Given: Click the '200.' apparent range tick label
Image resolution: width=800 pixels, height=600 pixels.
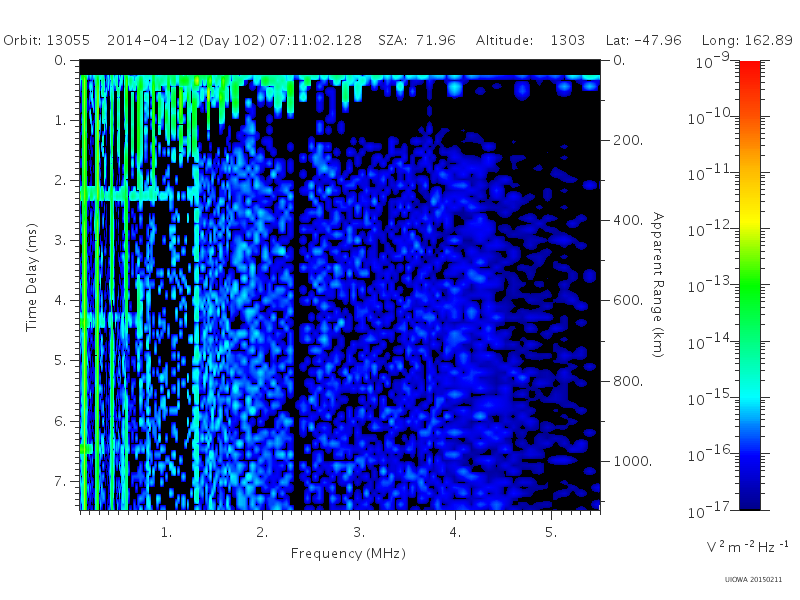Looking at the screenshot, I should pos(628,140).
